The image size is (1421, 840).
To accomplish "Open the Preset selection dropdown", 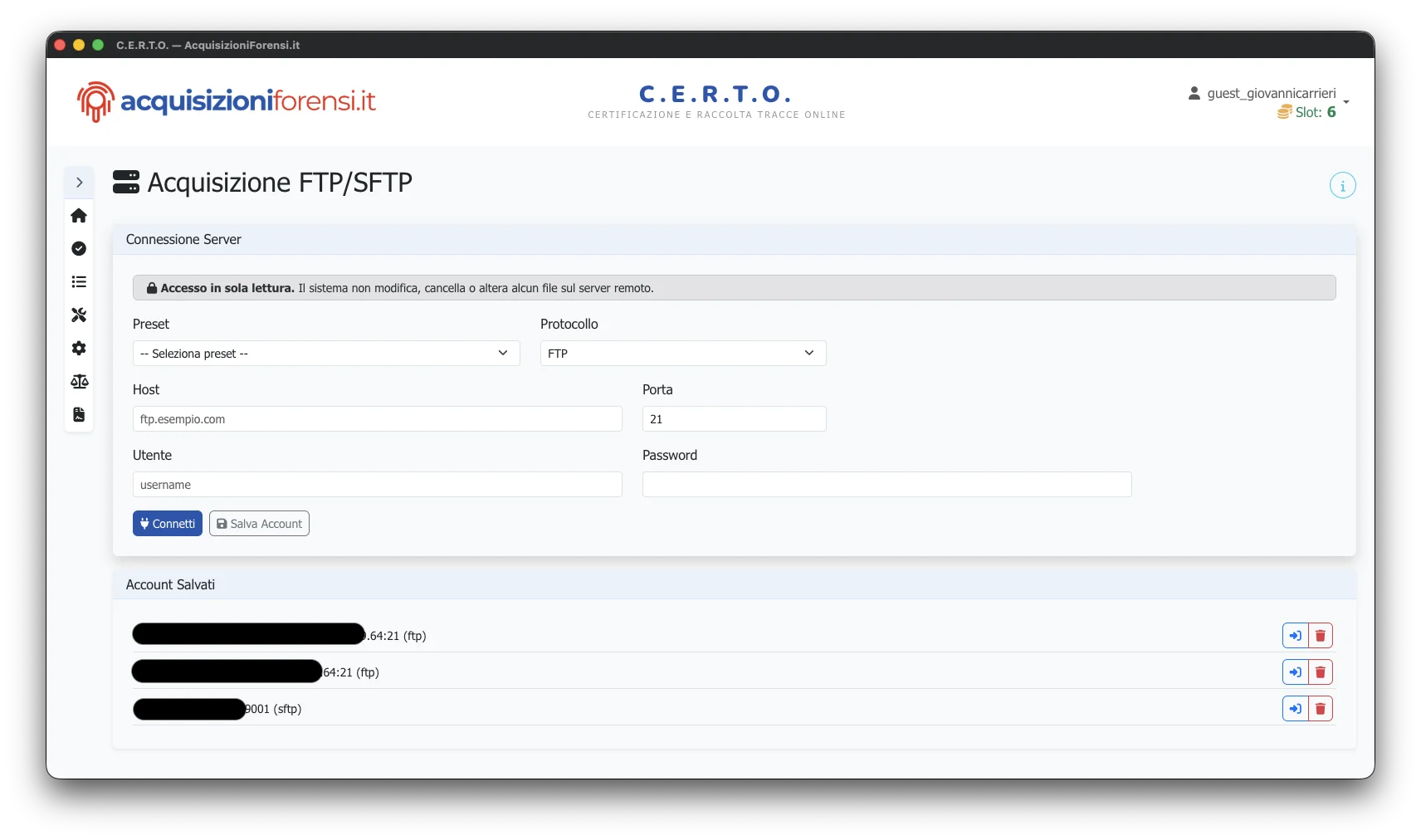I will pos(325,353).
